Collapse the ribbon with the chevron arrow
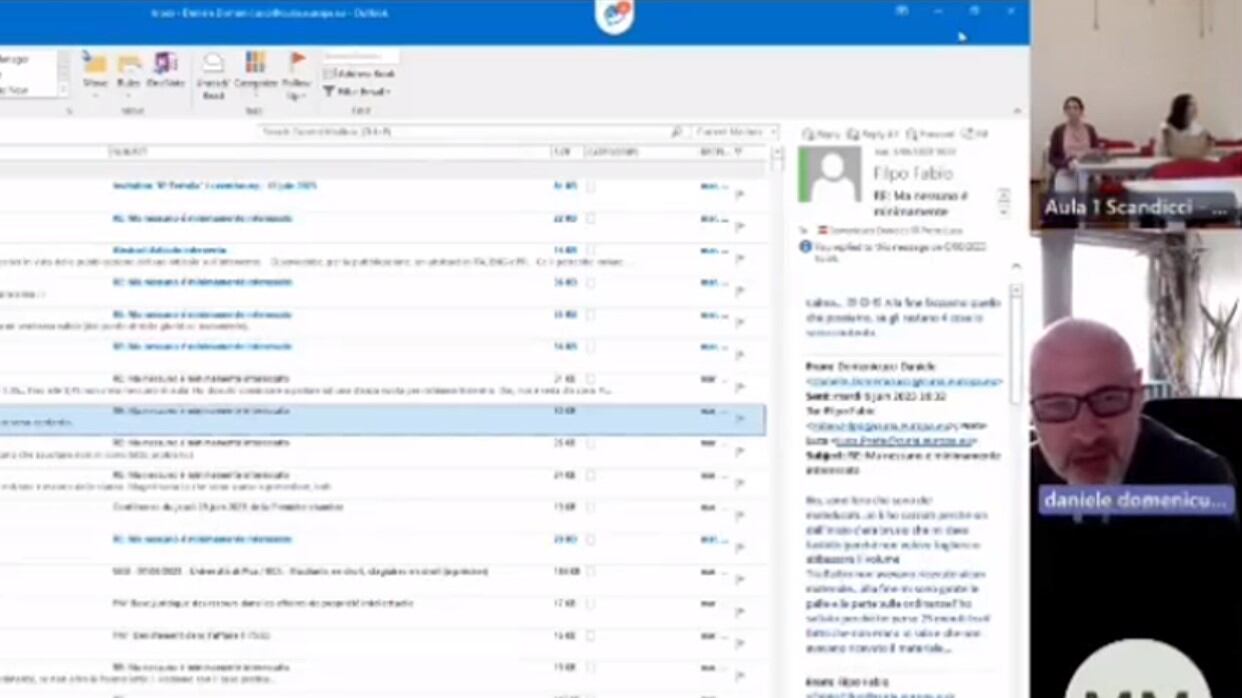 coord(1018,111)
